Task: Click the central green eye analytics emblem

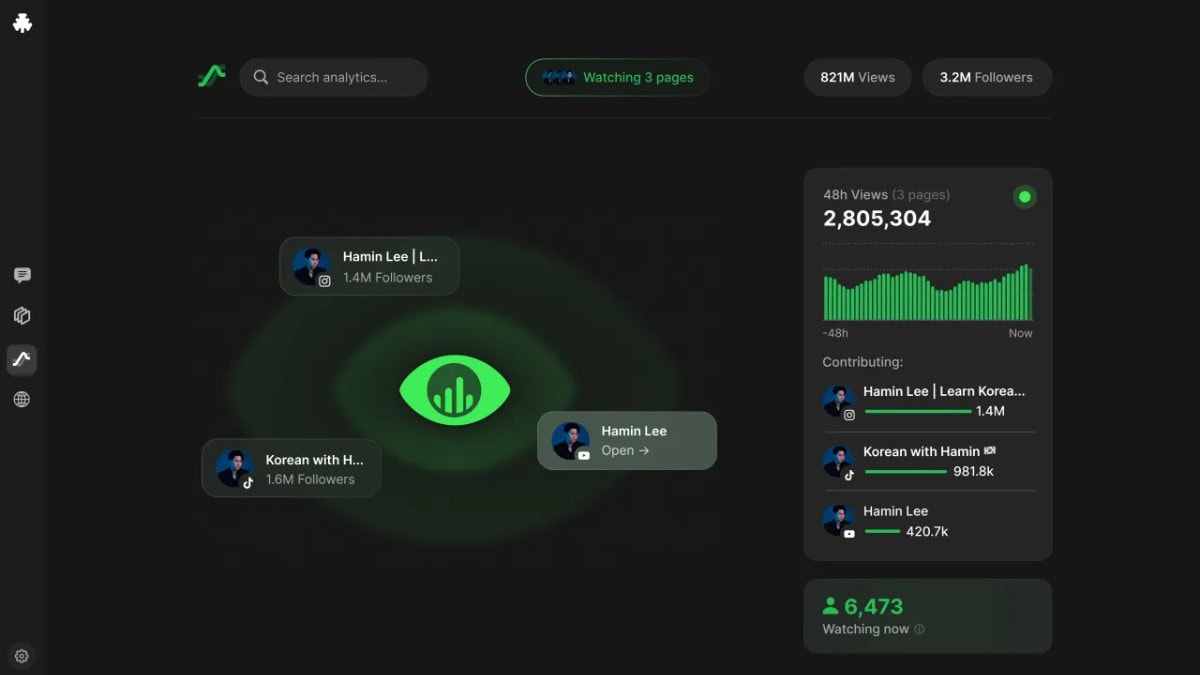Action: (455, 390)
